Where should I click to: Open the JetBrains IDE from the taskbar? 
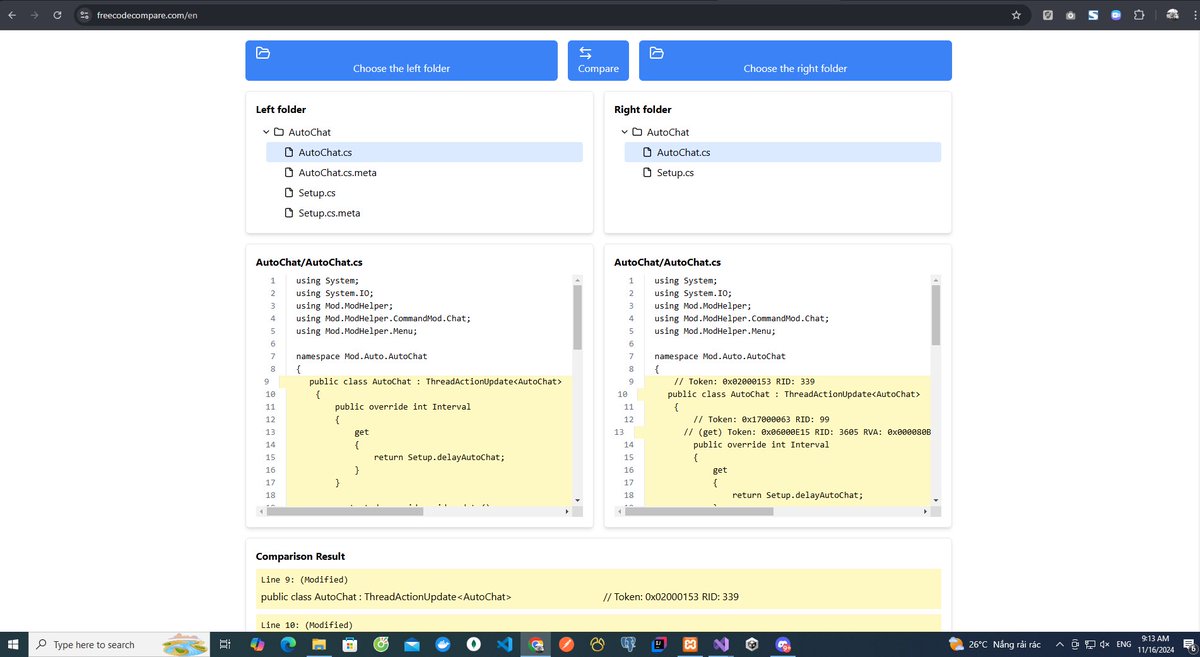659,644
